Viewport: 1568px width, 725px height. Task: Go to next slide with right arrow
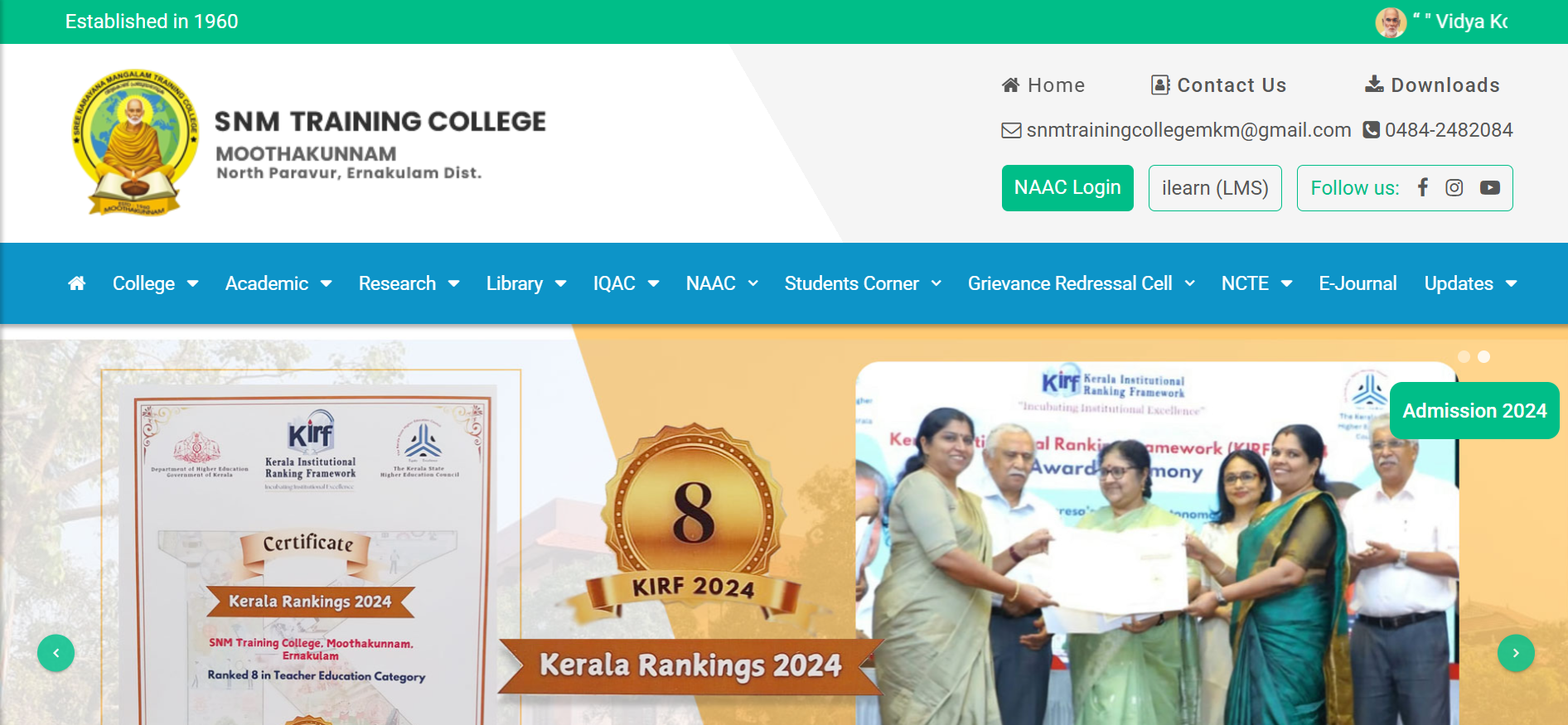point(1516,653)
